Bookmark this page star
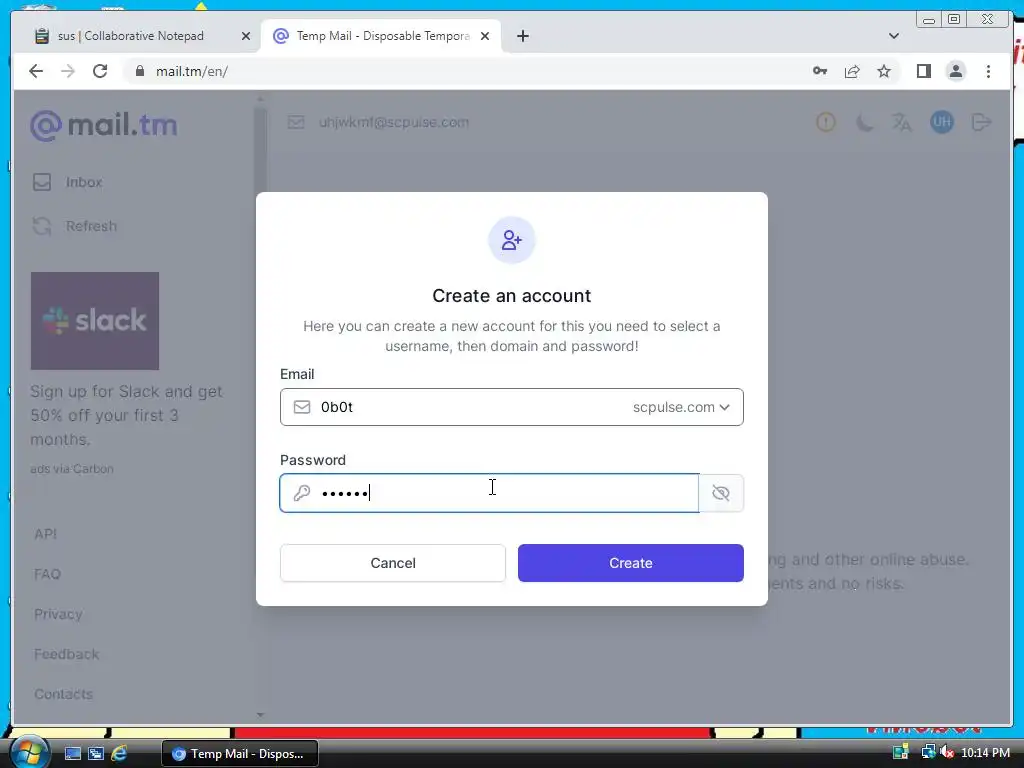Screen dimensions: 1024x768 884,71
